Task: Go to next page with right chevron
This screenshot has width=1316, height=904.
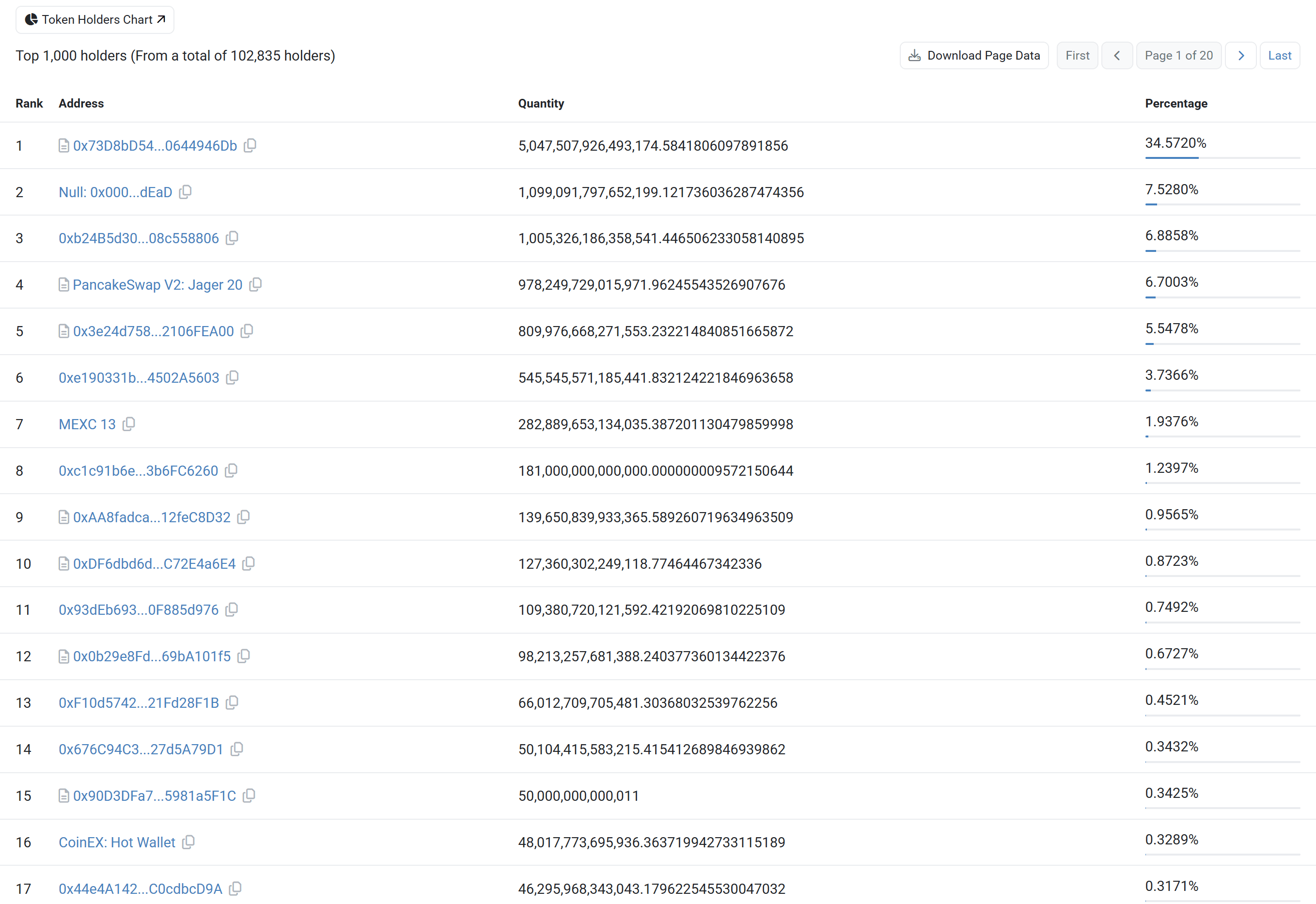Action: 1240,56
